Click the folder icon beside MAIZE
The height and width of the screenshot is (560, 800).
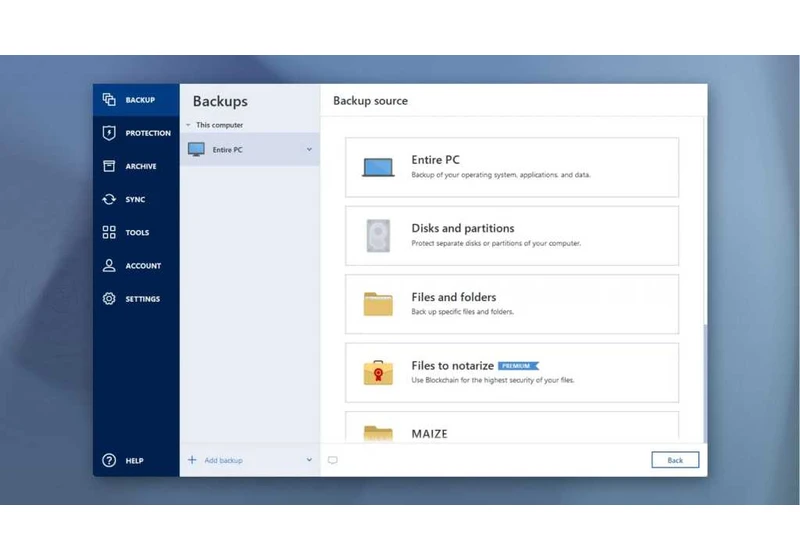(378, 433)
